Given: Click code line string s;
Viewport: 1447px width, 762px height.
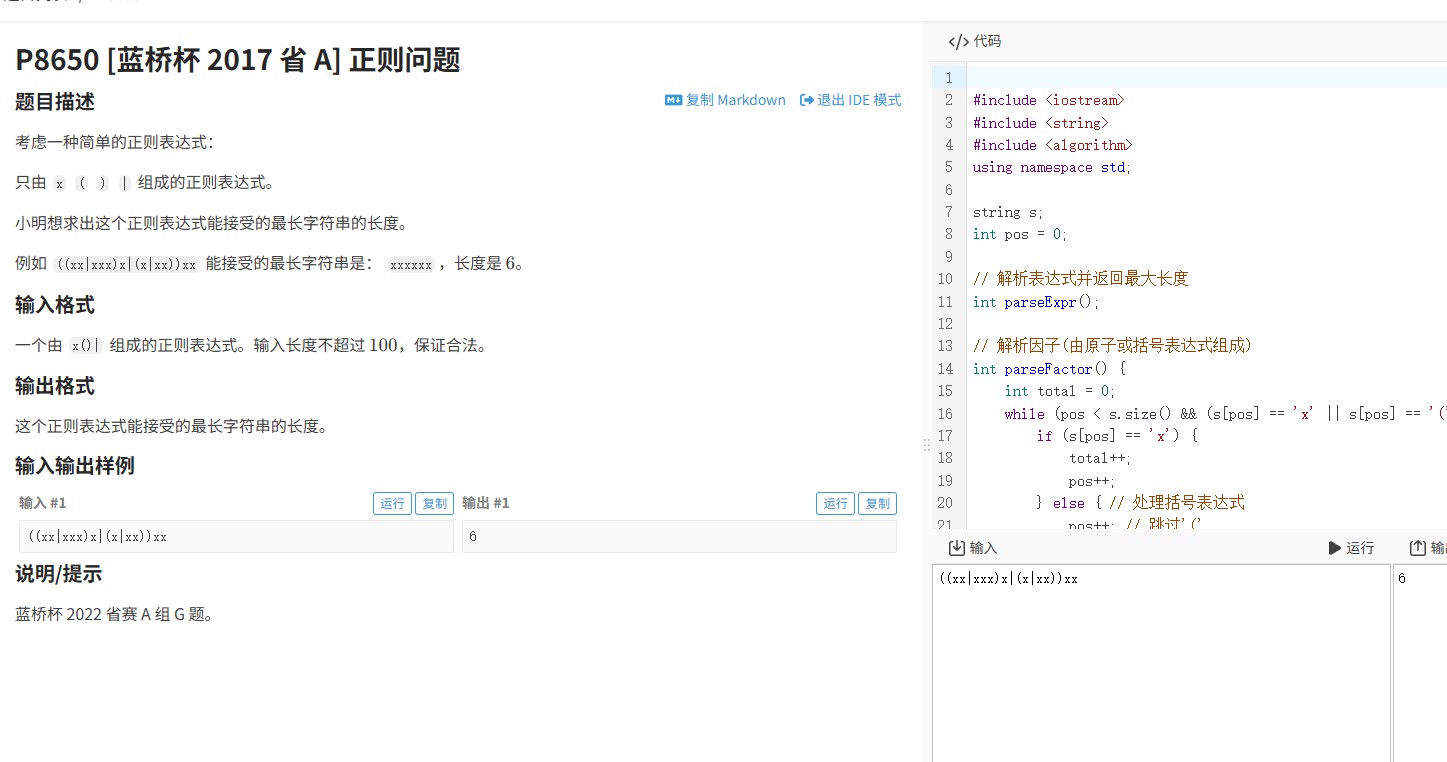Looking at the screenshot, I should [x=1008, y=212].
